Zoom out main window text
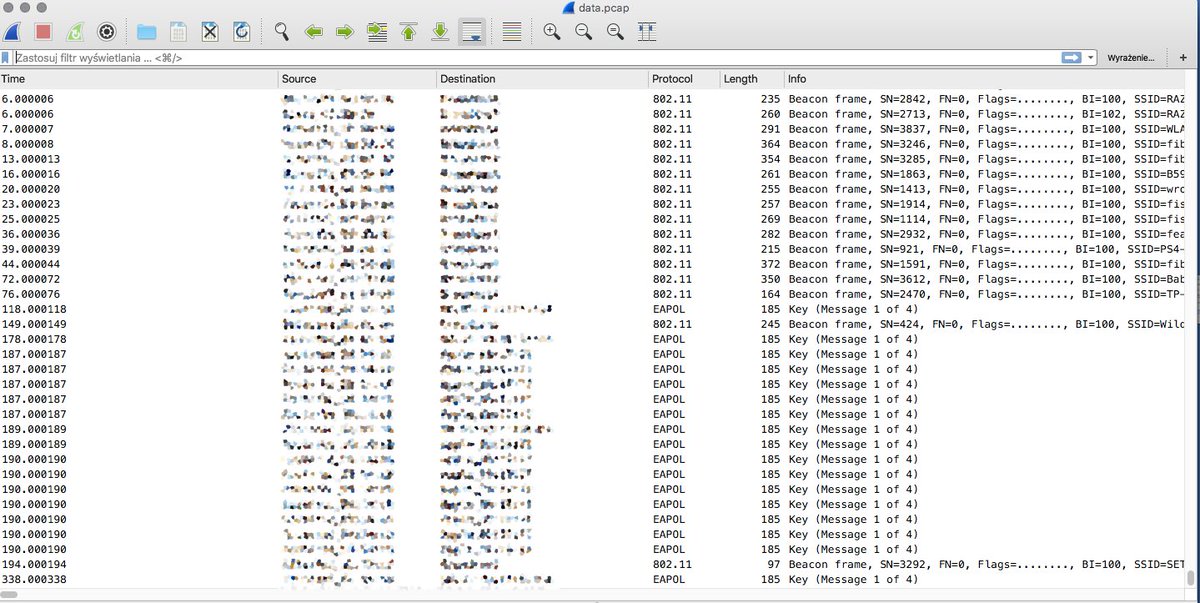This screenshot has width=1200, height=603. 584,32
